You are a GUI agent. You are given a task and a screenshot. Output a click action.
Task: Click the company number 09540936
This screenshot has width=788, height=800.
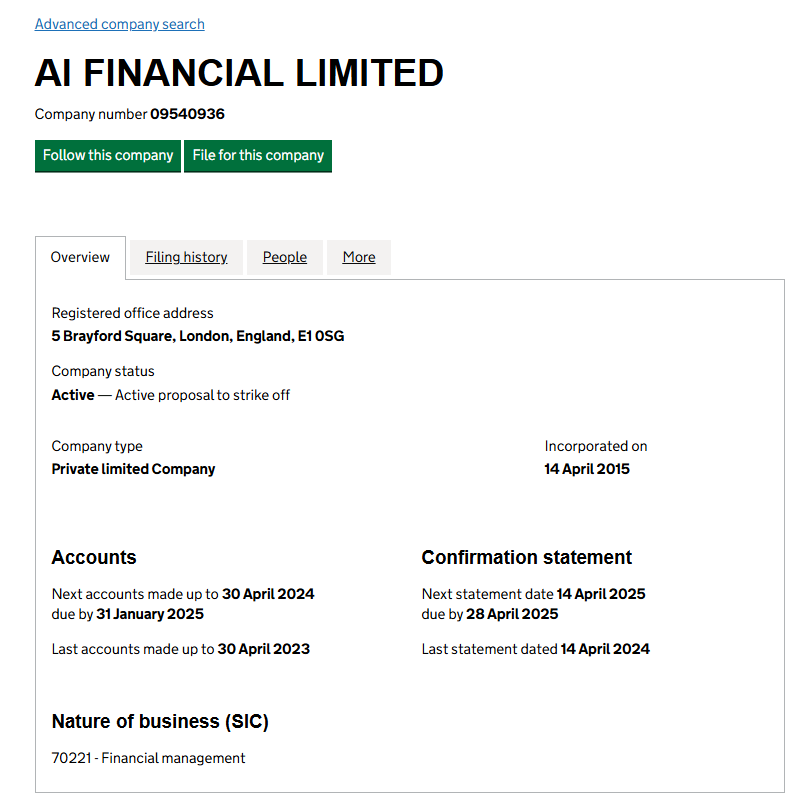point(187,114)
